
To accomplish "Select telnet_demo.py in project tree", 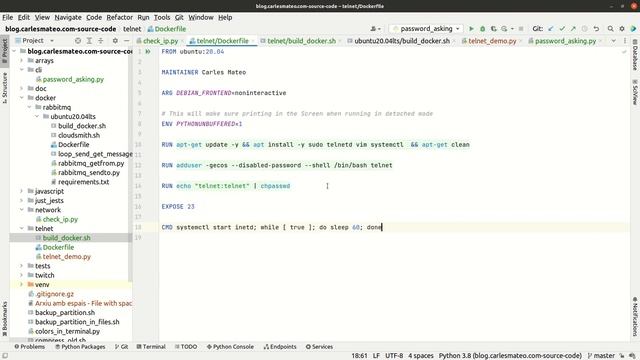I will point(67,256).
